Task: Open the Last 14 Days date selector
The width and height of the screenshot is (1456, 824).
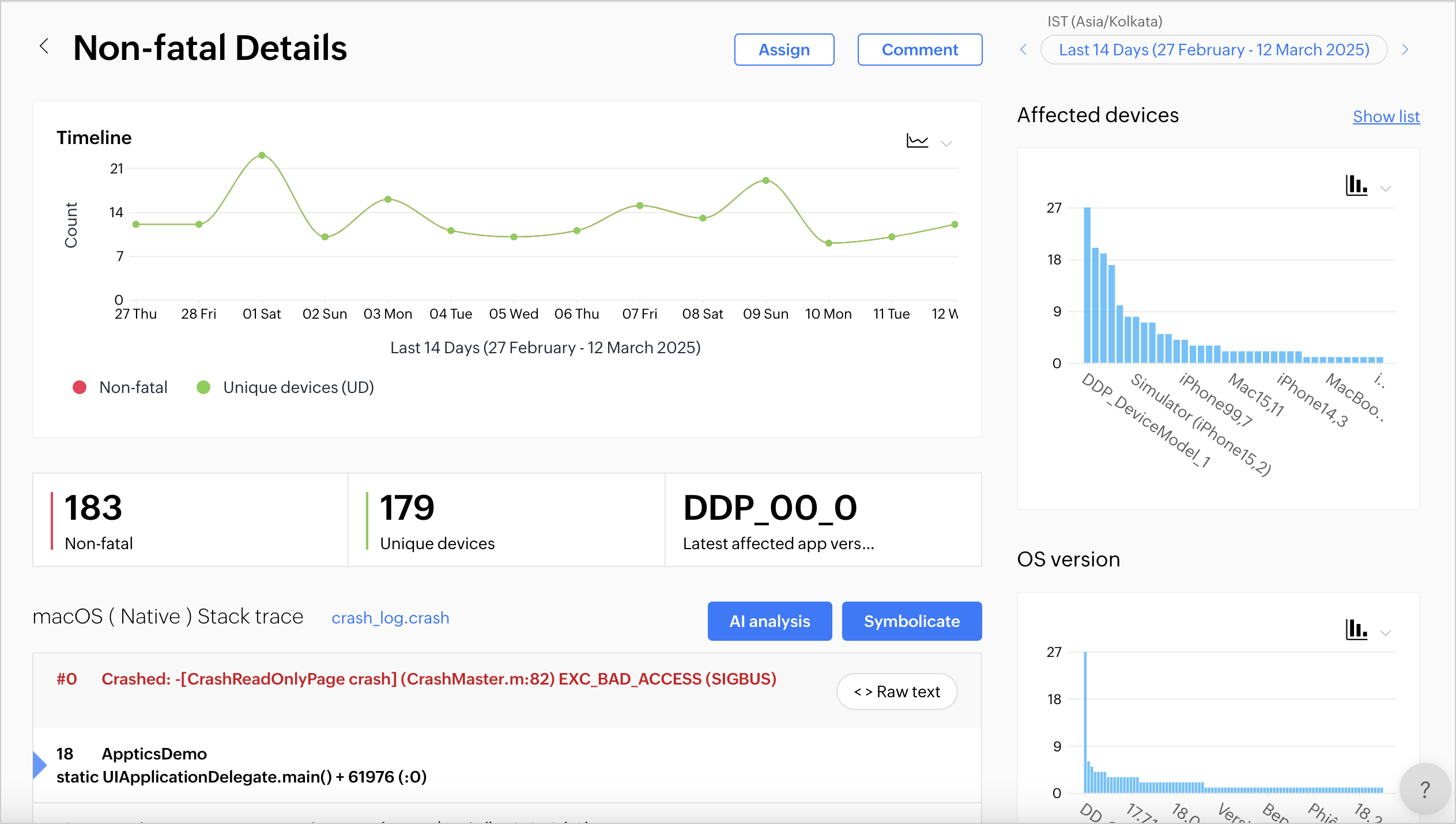Action: [1213, 50]
